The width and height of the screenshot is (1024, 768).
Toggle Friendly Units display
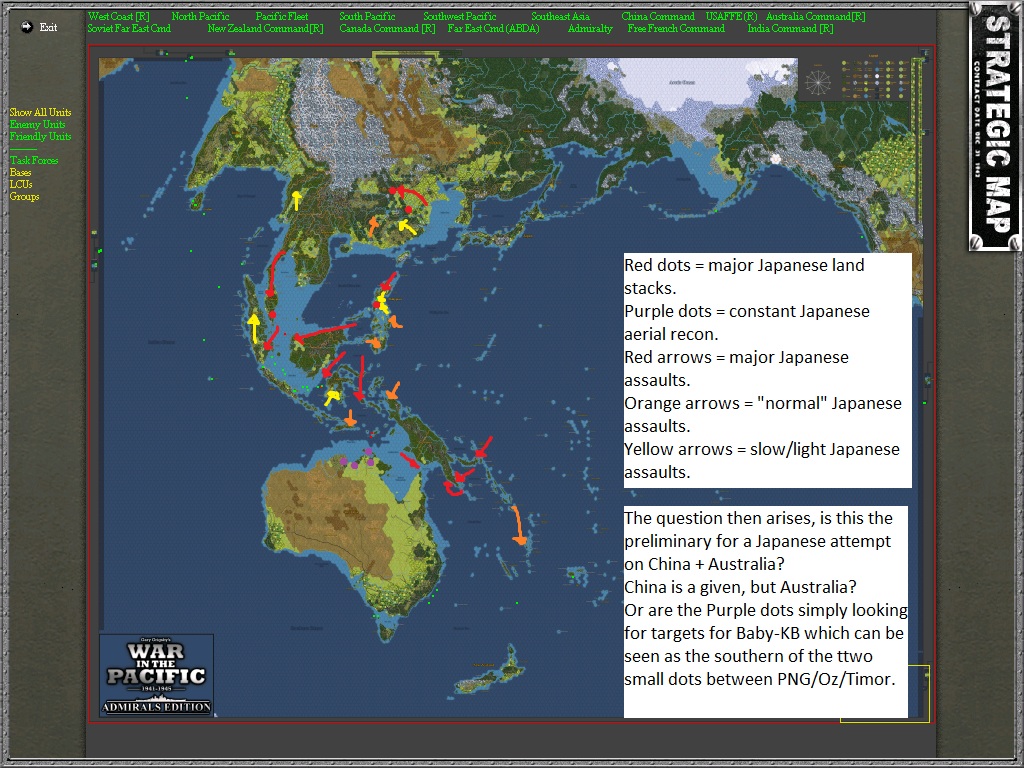point(40,136)
